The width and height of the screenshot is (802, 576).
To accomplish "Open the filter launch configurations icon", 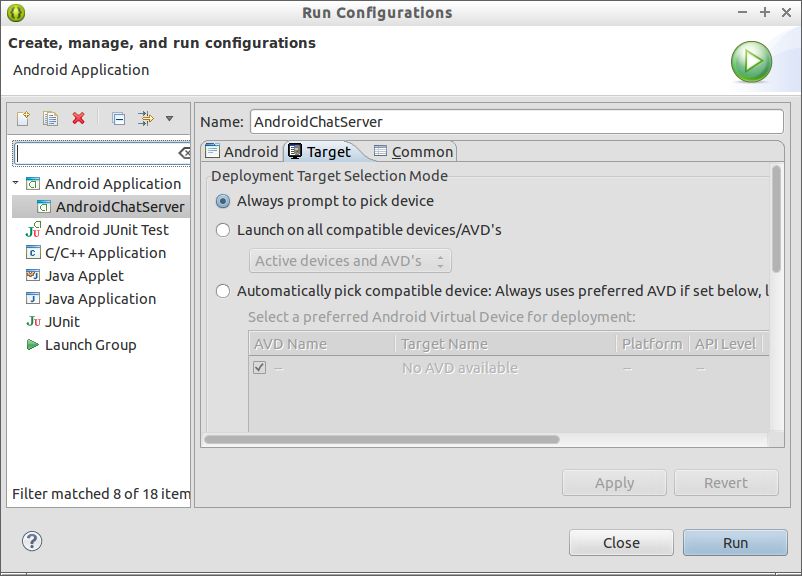I will [x=146, y=119].
